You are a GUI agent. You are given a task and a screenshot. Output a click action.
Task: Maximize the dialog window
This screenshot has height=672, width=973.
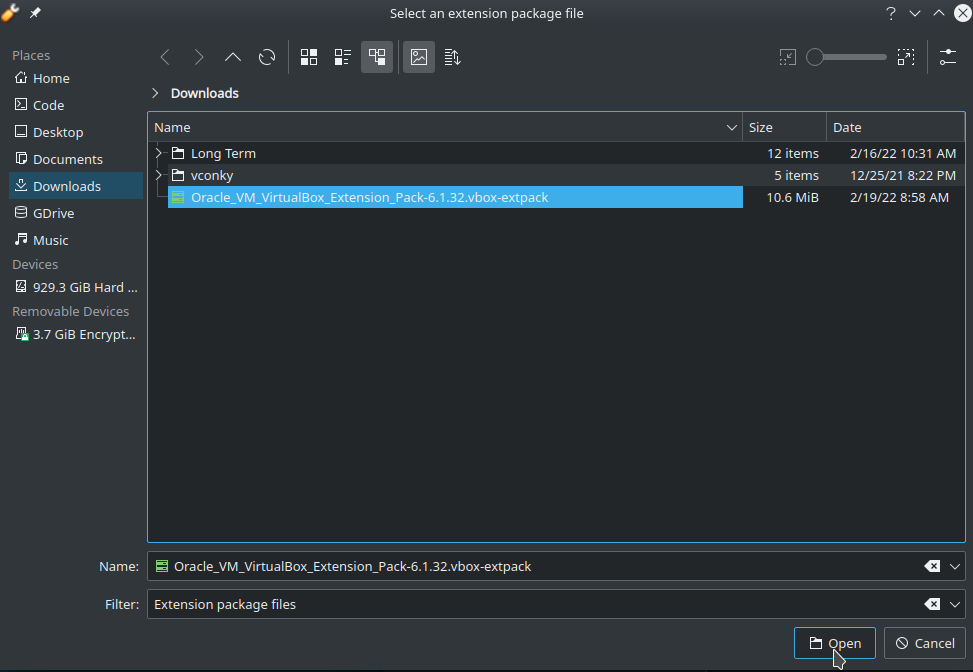point(939,13)
